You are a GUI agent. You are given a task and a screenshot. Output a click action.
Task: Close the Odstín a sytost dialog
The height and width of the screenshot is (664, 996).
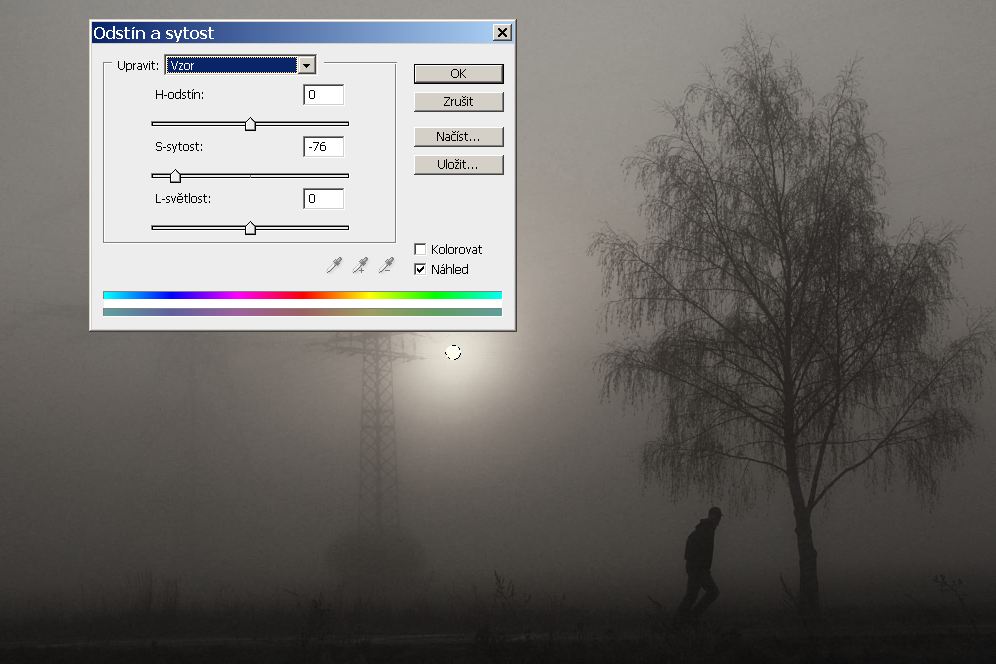pyautogui.click(x=502, y=33)
